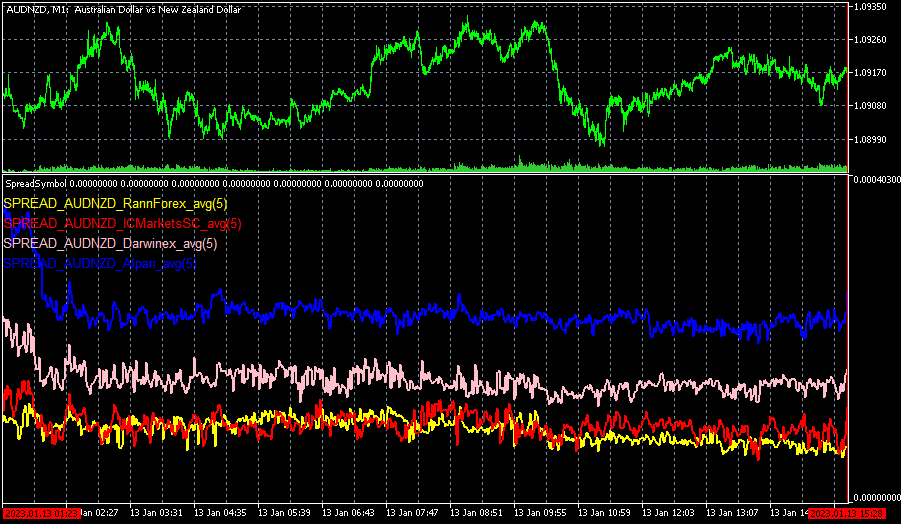Click the 0.00000000 indicator scale minimum

tap(875, 497)
